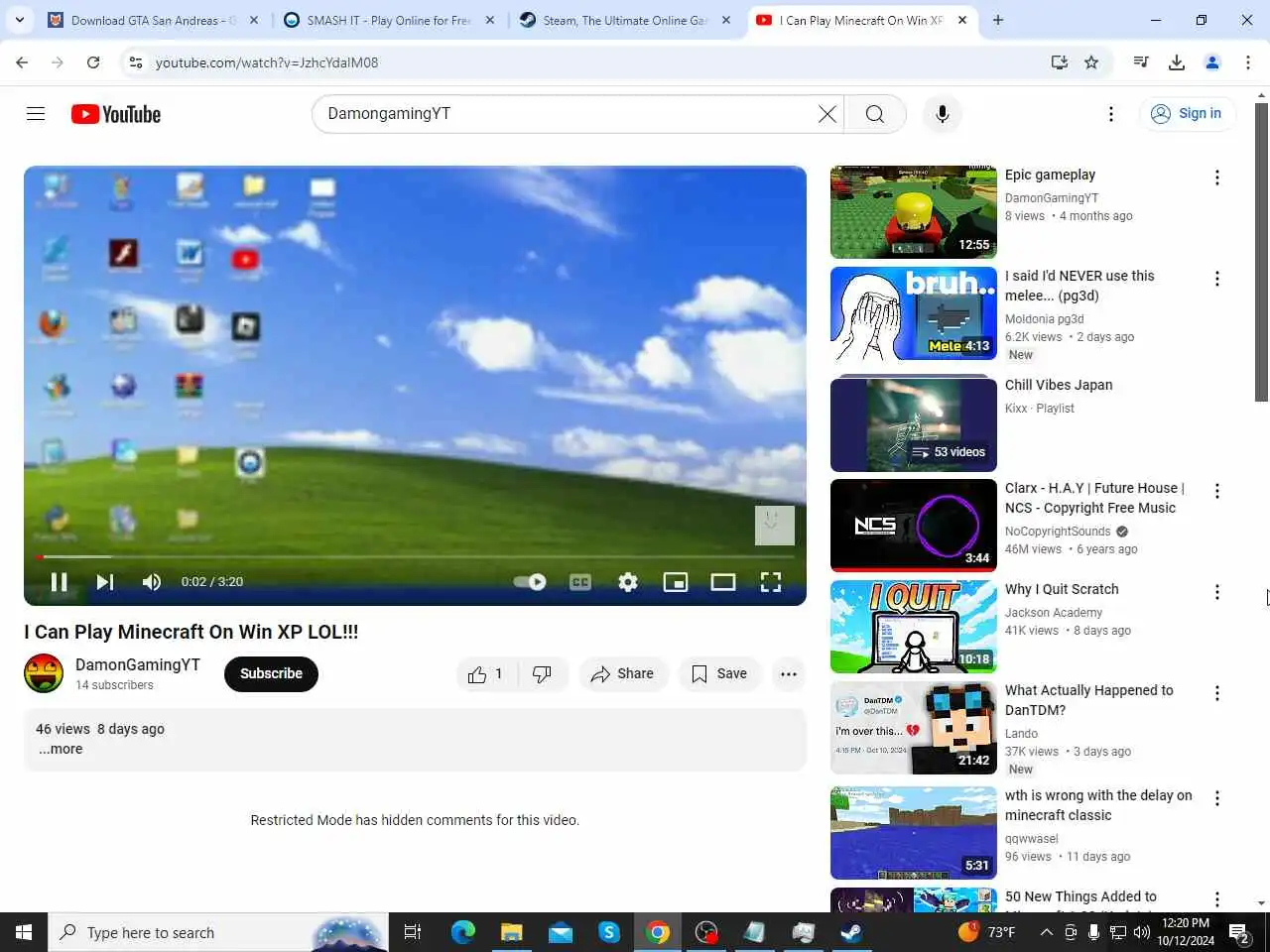
Task: Open Chrome downloads
Action: (1177, 62)
